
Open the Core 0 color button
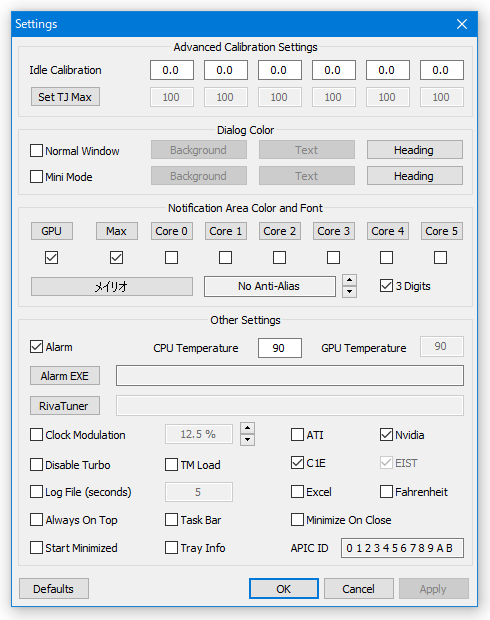click(x=172, y=231)
